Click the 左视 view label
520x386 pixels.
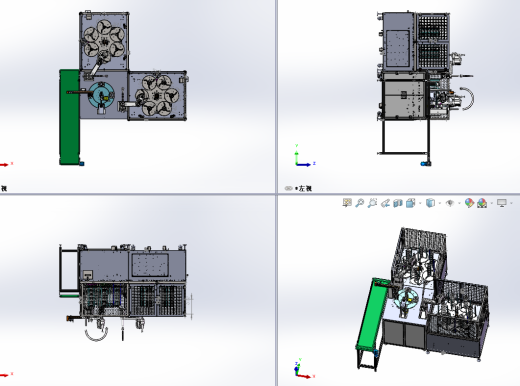point(304,189)
